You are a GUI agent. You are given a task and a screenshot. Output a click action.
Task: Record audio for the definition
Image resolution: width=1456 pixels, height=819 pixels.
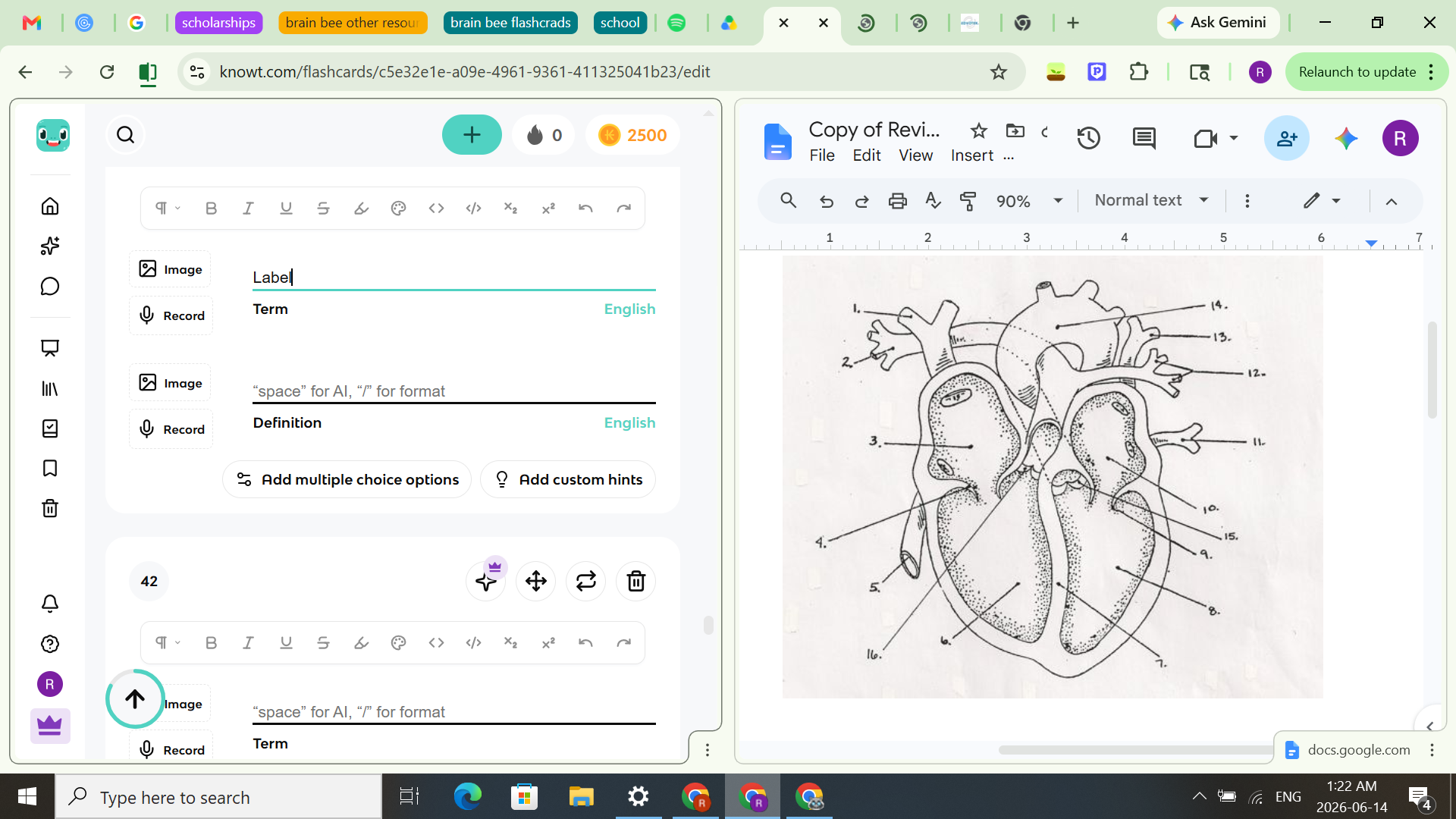[x=171, y=429]
